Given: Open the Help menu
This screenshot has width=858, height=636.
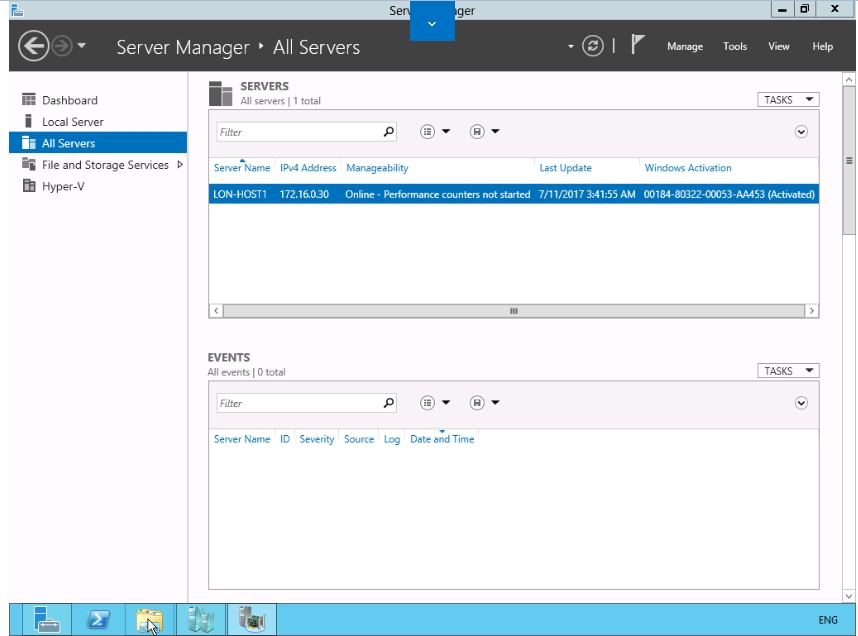Looking at the screenshot, I should (822, 47).
